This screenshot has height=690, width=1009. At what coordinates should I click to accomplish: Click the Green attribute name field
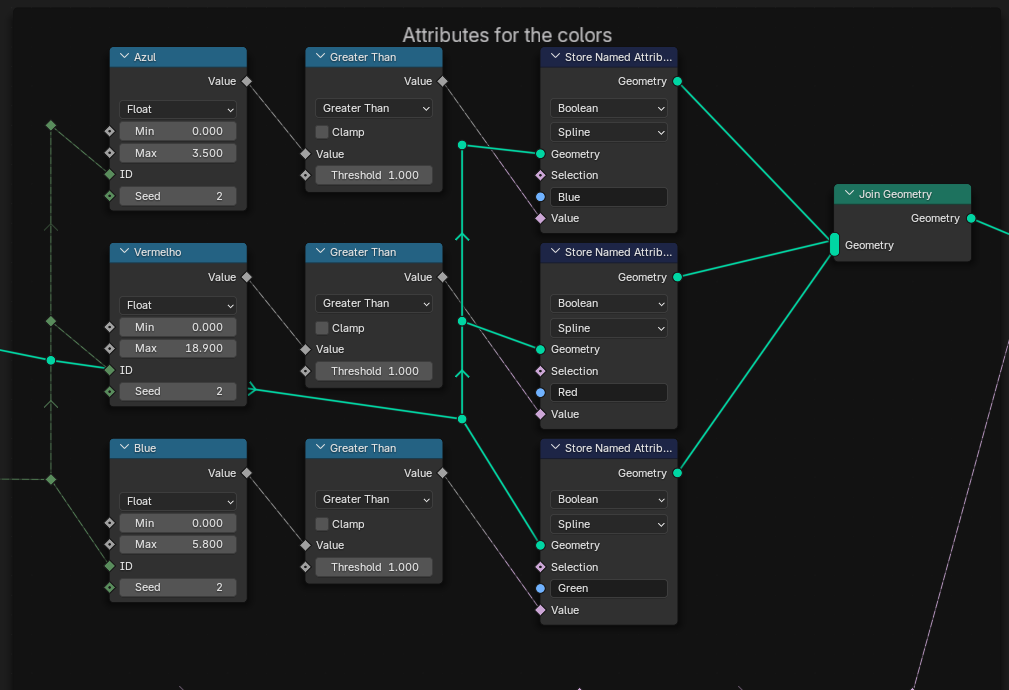click(x=609, y=588)
